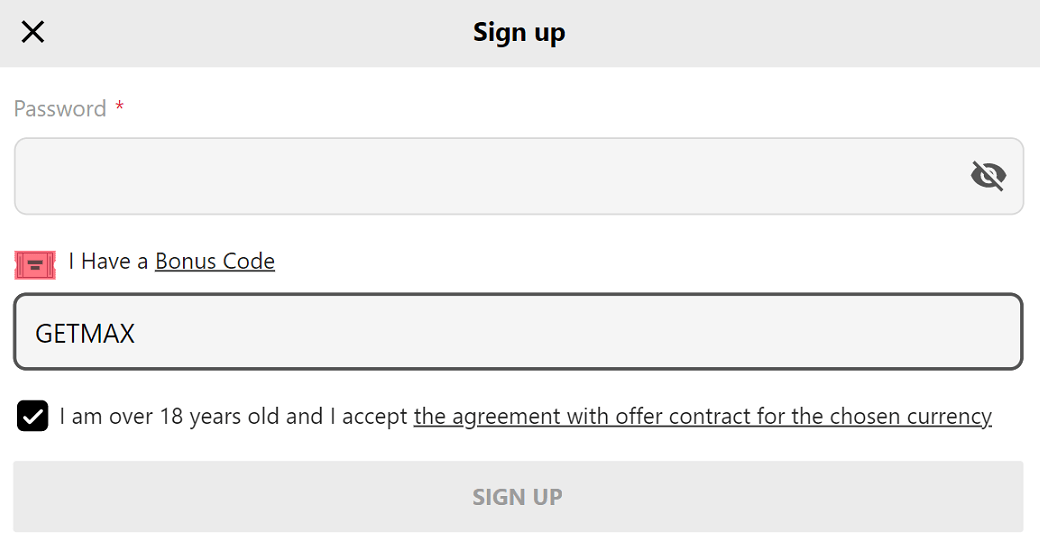Screen dimensions: 1040x553
Task: Click the gray header bar next to the title
Action: (796, 32)
